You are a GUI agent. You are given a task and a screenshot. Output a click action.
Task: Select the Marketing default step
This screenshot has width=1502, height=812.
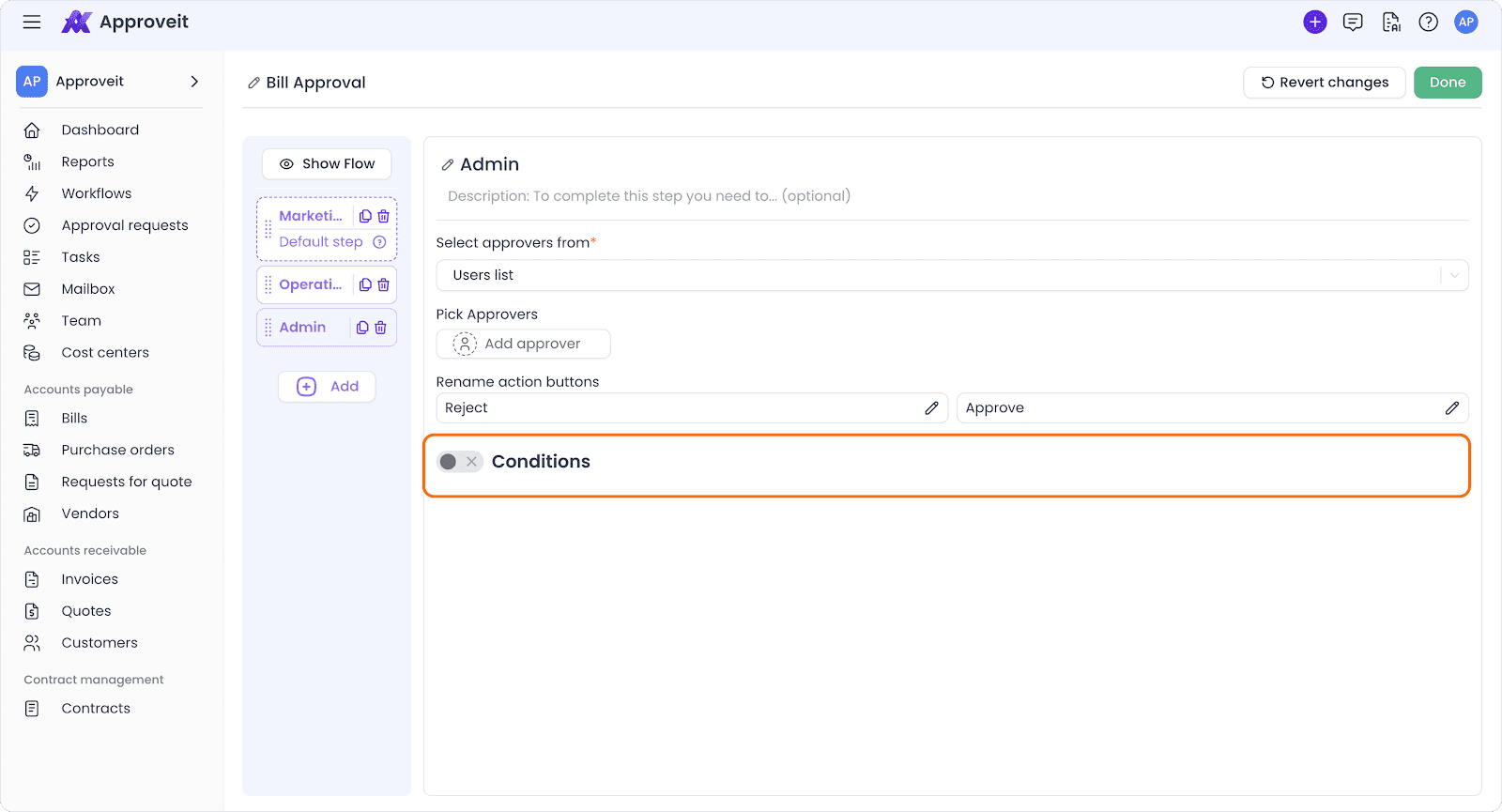pos(311,216)
